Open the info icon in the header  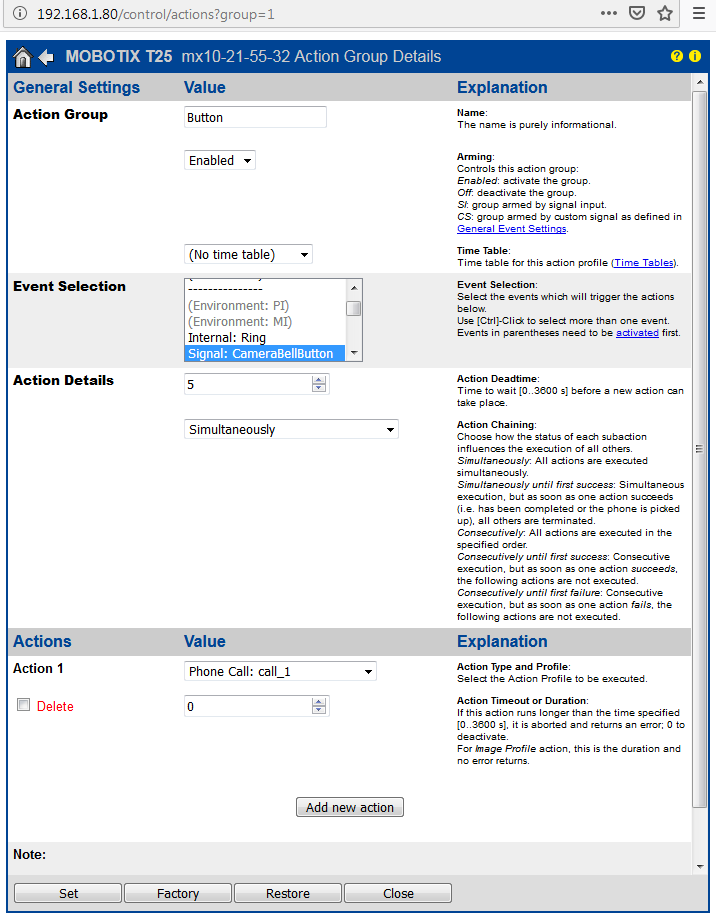(695, 57)
